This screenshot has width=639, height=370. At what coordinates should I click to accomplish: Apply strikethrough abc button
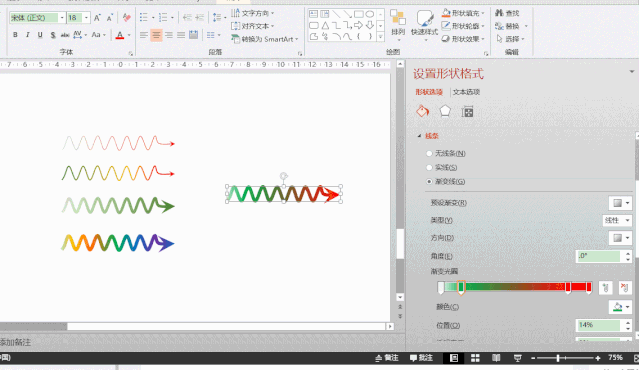point(65,35)
